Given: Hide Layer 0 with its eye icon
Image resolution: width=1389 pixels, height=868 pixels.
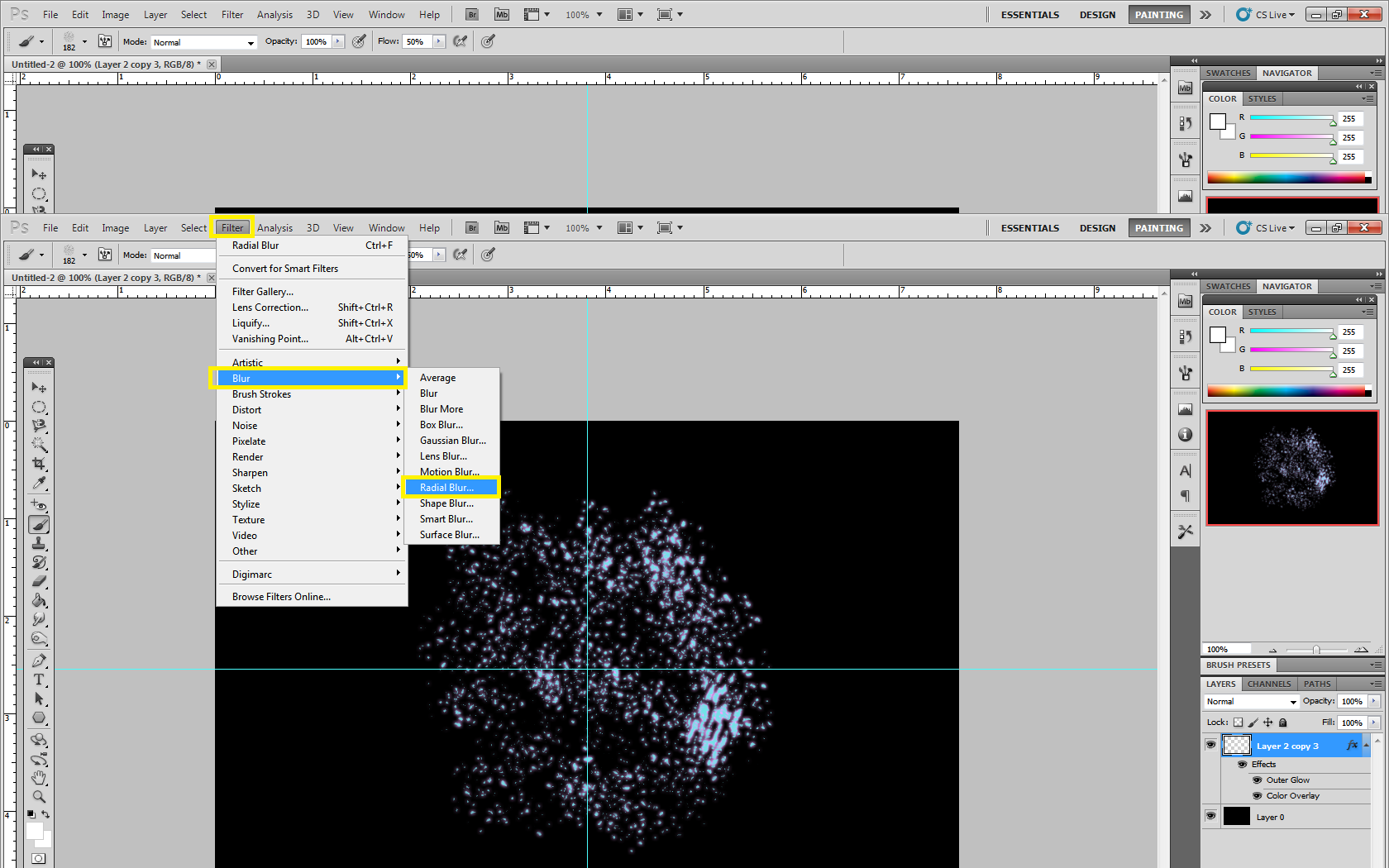Looking at the screenshot, I should coord(1210,816).
